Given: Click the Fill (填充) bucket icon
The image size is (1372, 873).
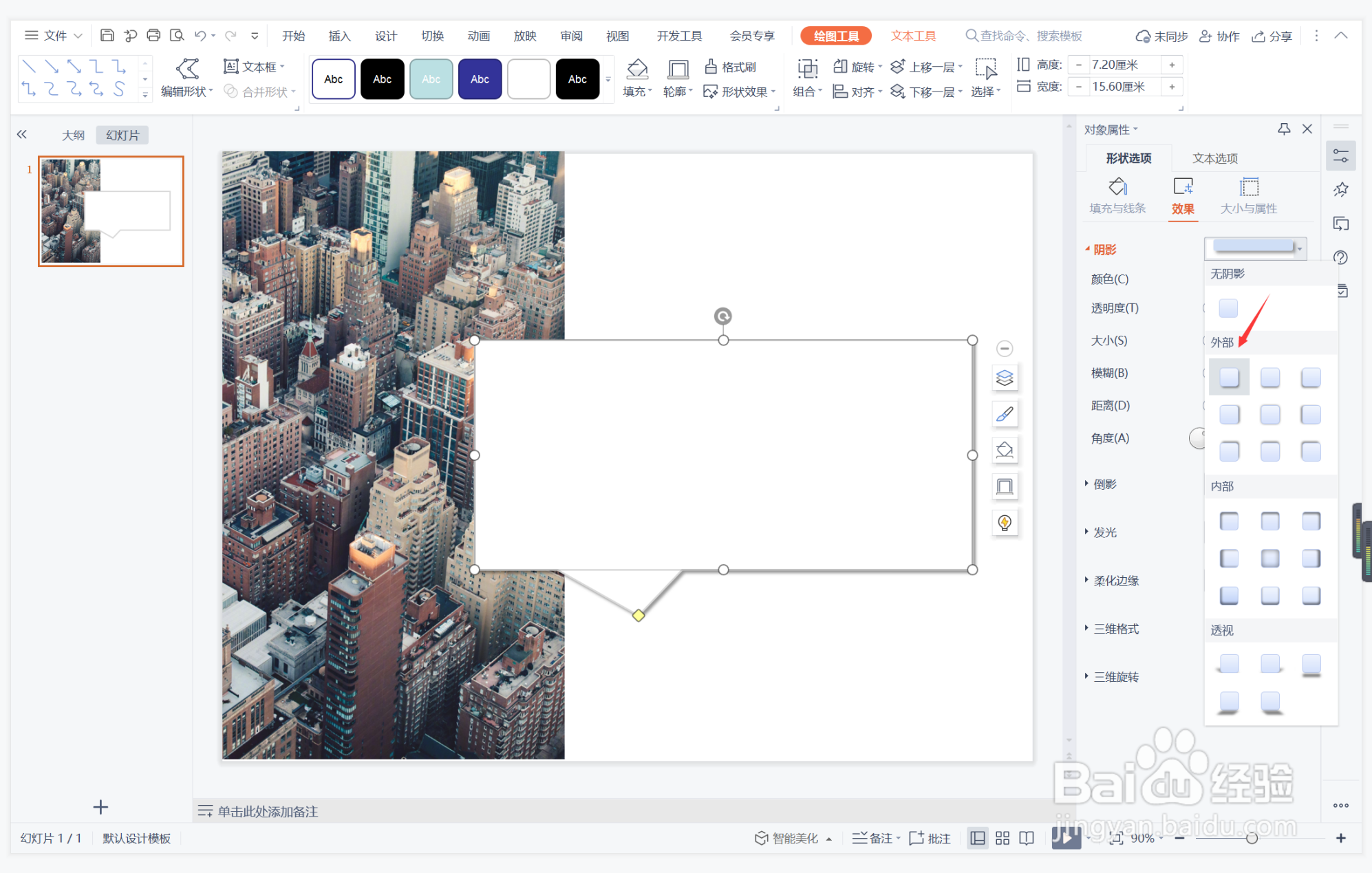Looking at the screenshot, I should (x=636, y=69).
